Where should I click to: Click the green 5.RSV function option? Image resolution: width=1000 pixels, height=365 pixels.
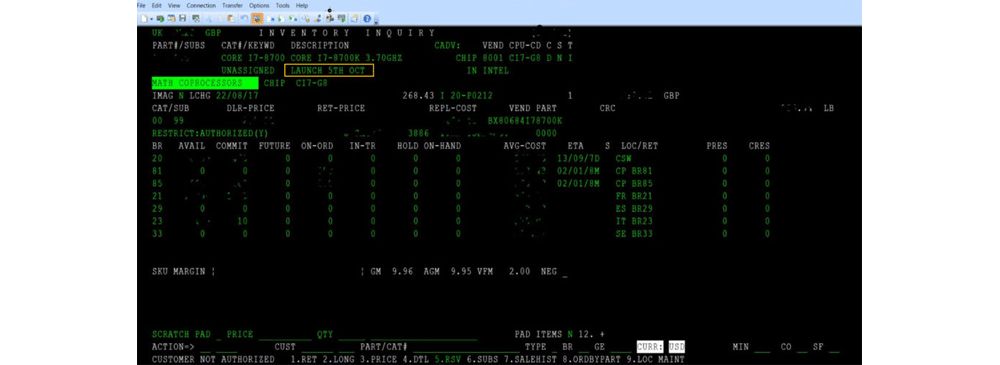[447, 359]
